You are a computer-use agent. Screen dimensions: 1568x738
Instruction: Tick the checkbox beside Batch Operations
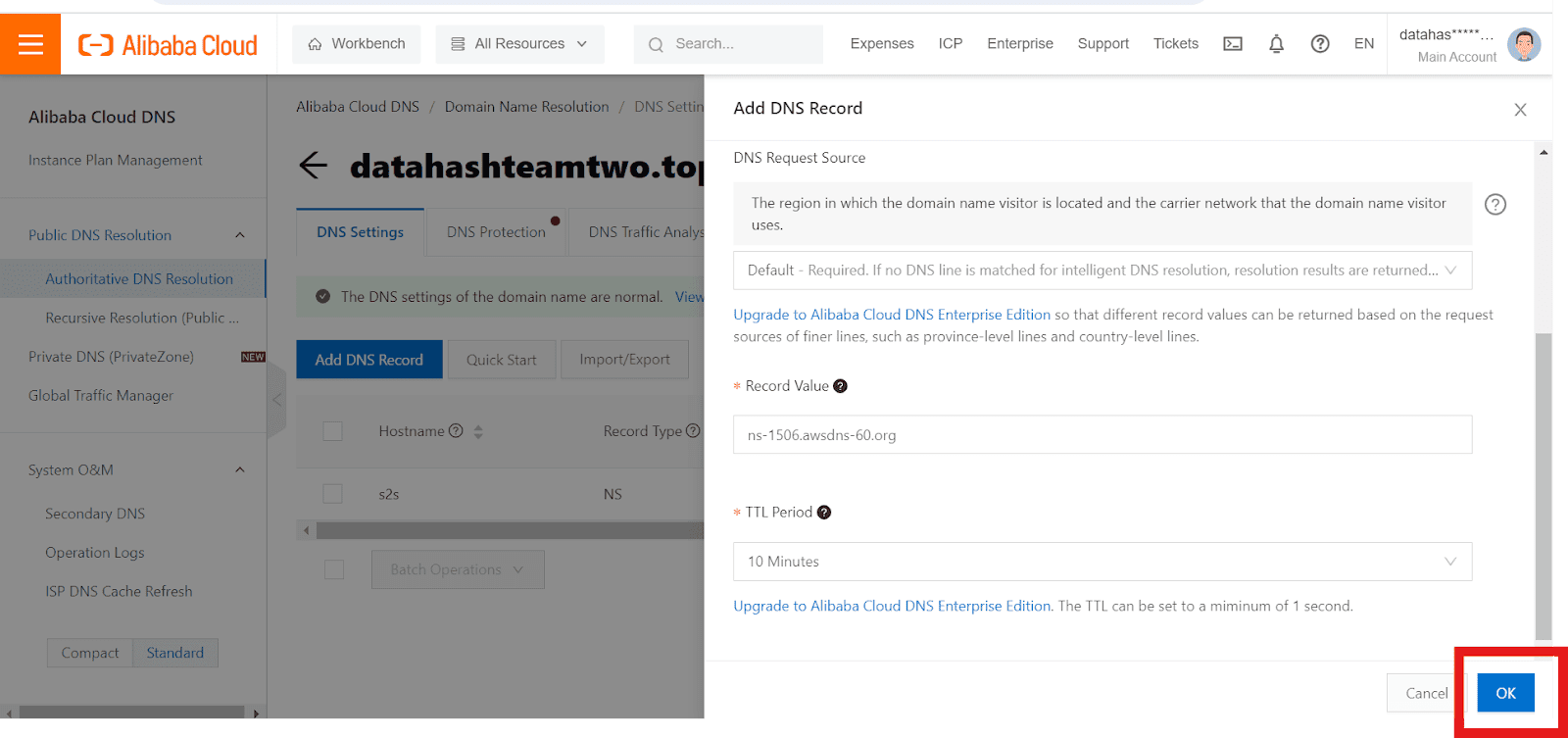[x=334, y=569]
